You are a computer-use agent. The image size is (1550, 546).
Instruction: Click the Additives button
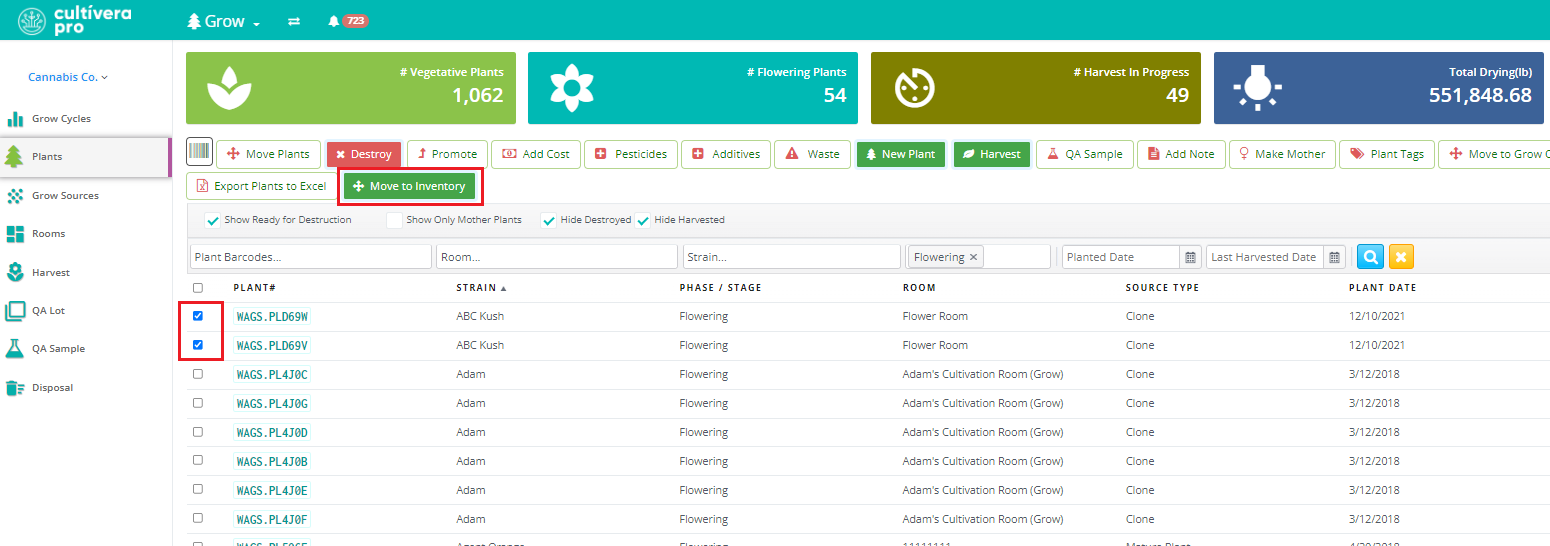726,154
